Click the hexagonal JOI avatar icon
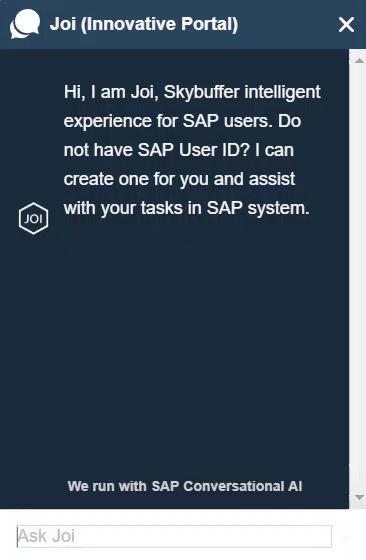The width and height of the screenshot is (366, 560). pos(33,218)
